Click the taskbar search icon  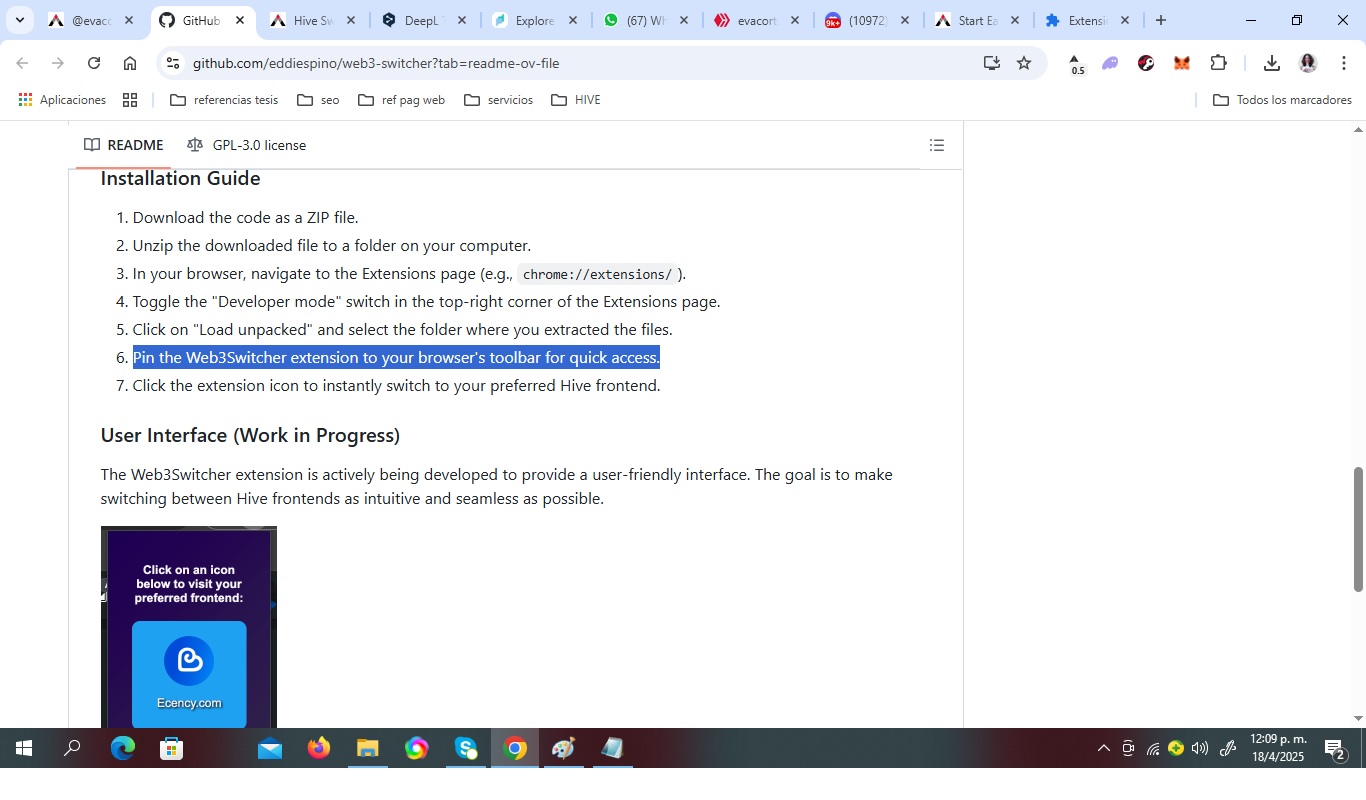pos(73,748)
